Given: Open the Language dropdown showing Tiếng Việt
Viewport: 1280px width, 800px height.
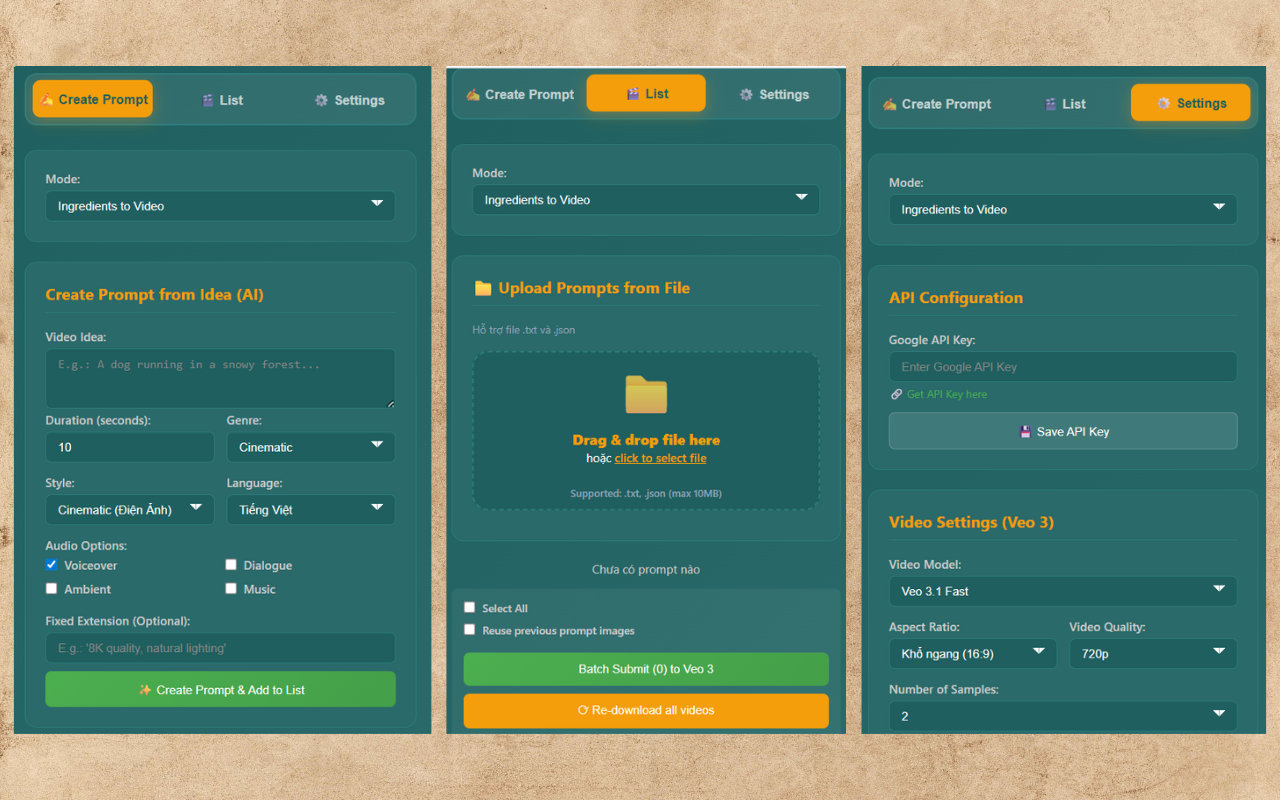Looking at the screenshot, I should tap(311, 509).
